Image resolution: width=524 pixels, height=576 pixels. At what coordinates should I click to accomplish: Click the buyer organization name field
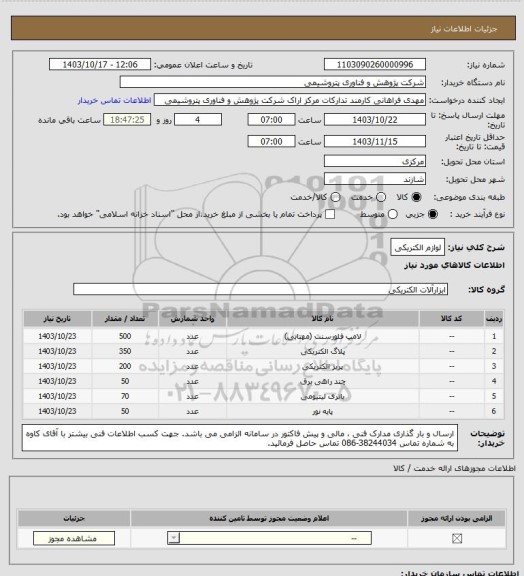(273, 82)
